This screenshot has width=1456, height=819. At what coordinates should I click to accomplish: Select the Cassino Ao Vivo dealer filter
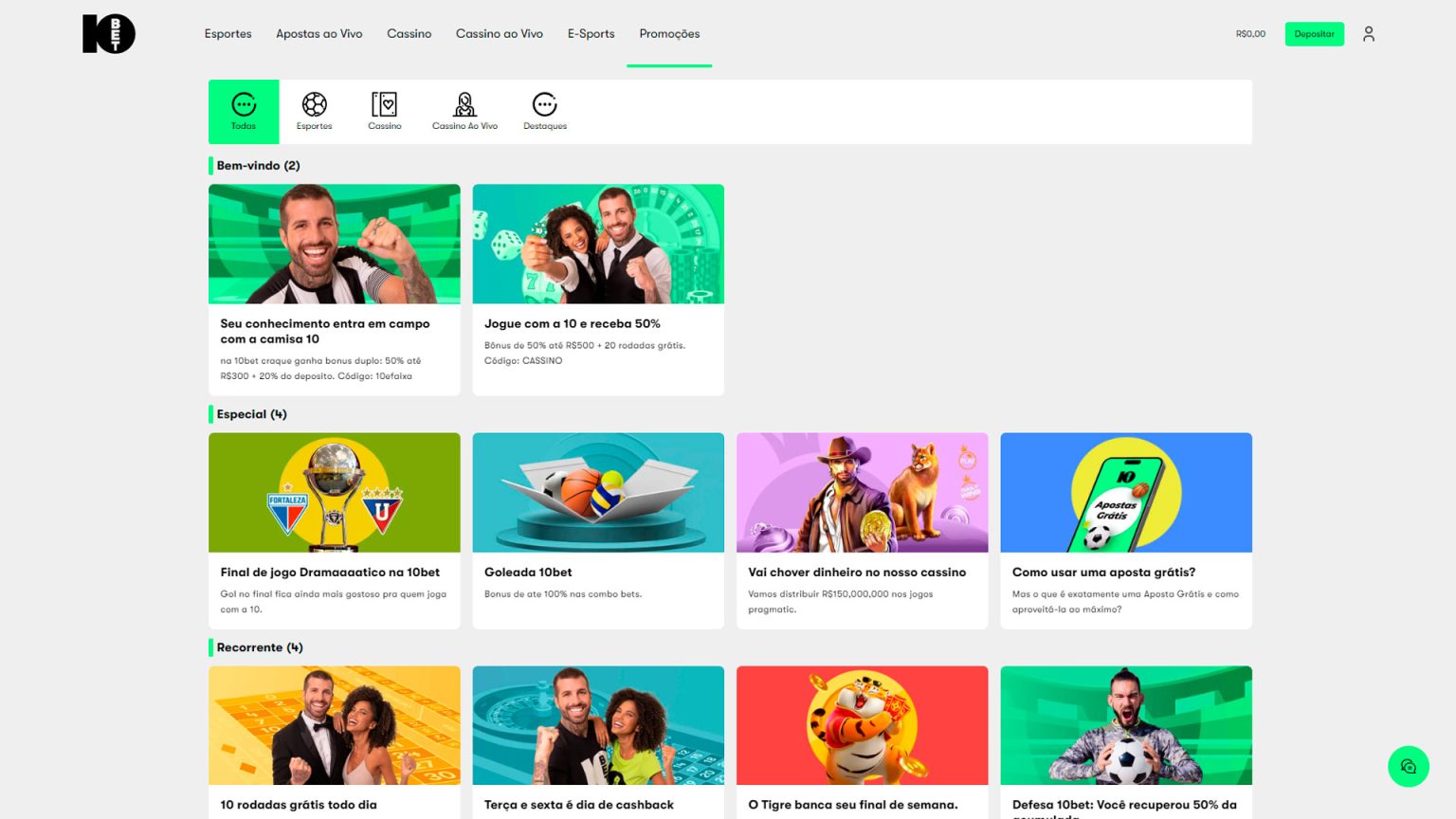464,112
